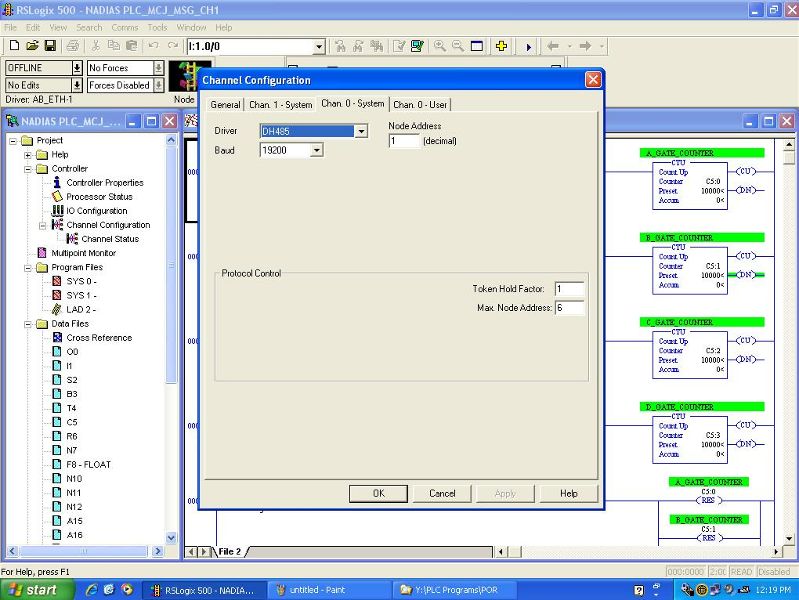The image size is (799, 600).
Task: Click the Copy toolbar icon
Action: coord(114,46)
